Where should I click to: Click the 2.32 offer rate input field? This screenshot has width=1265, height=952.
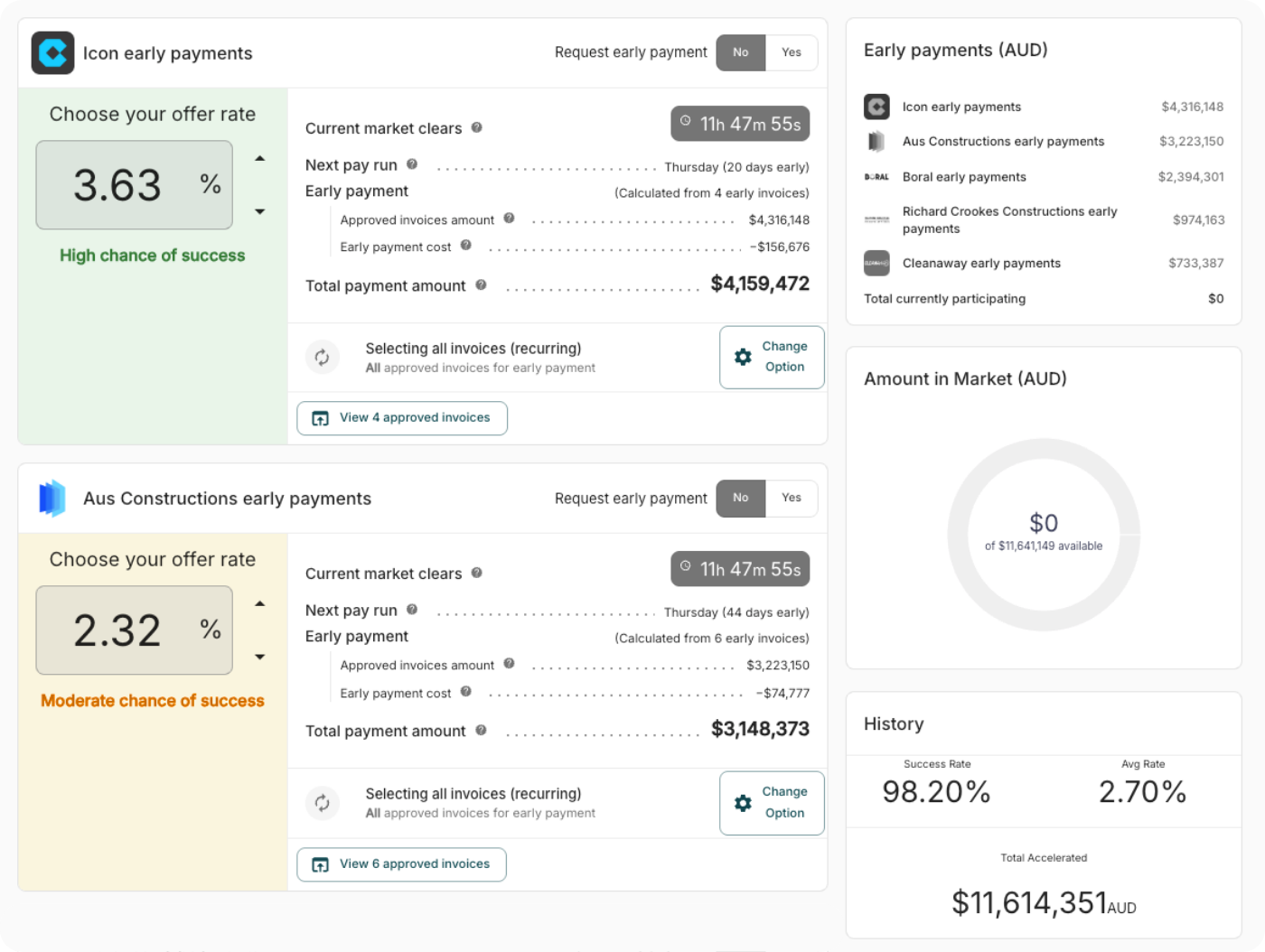(134, 630)
